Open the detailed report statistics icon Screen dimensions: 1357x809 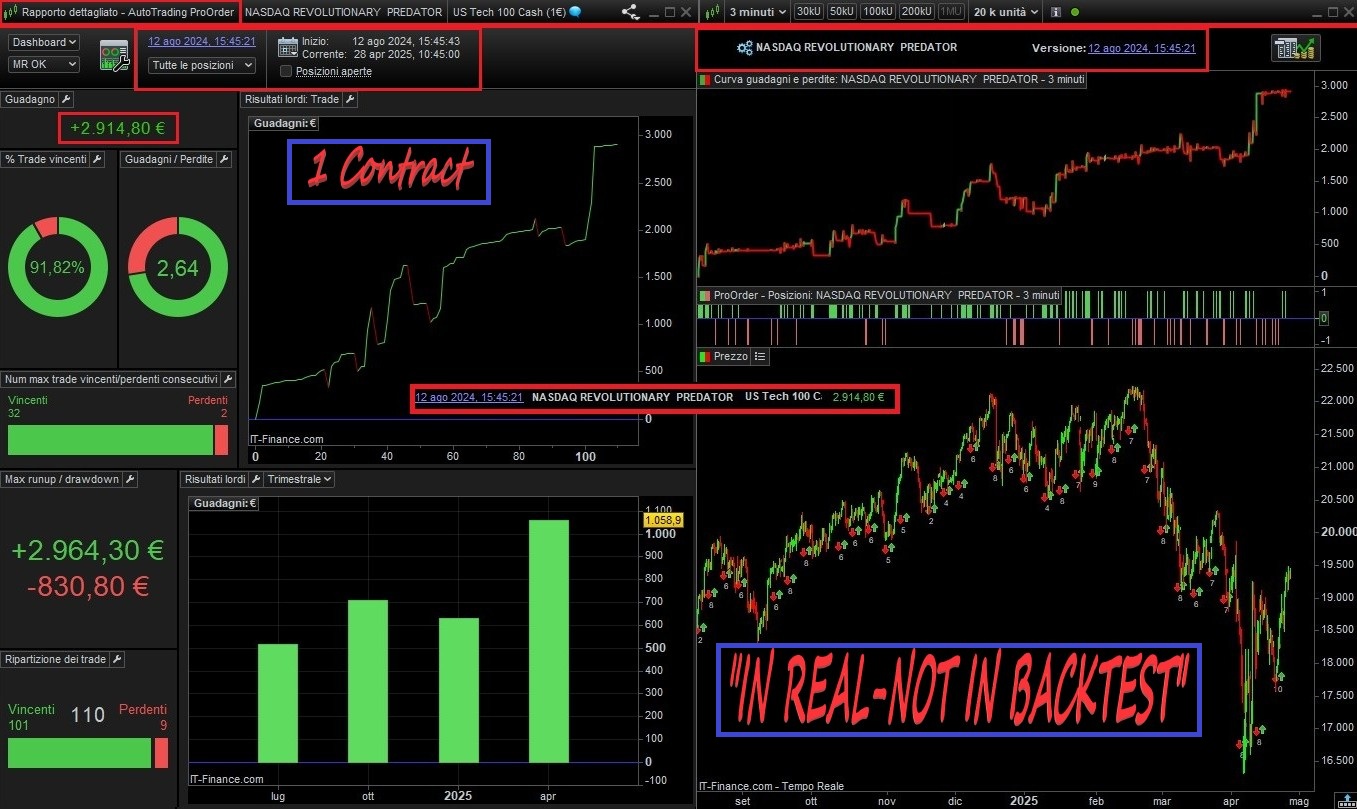(x=1296, y=48)
